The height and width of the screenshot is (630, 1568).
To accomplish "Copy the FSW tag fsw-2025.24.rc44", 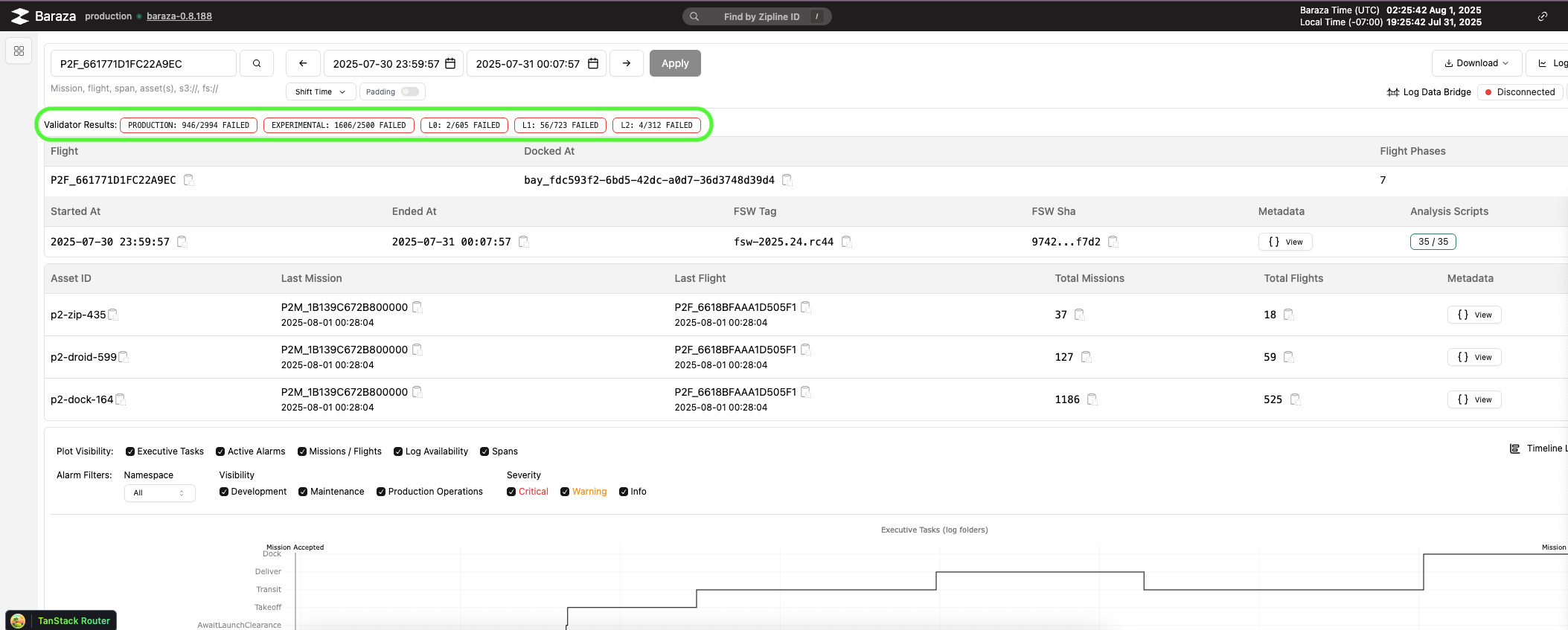I will coord(846,242).
